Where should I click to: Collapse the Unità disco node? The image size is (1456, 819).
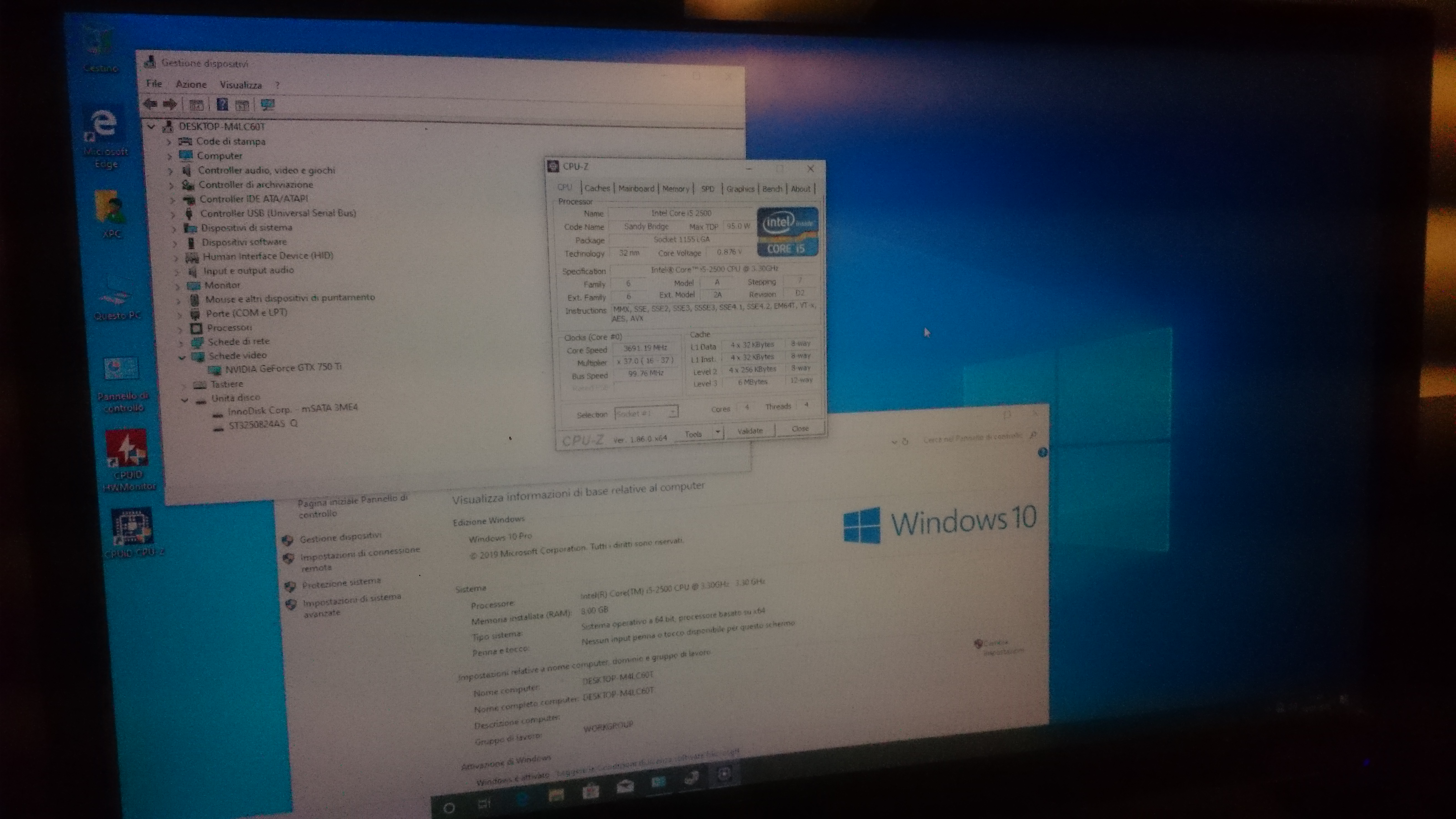tap(184, 400)
